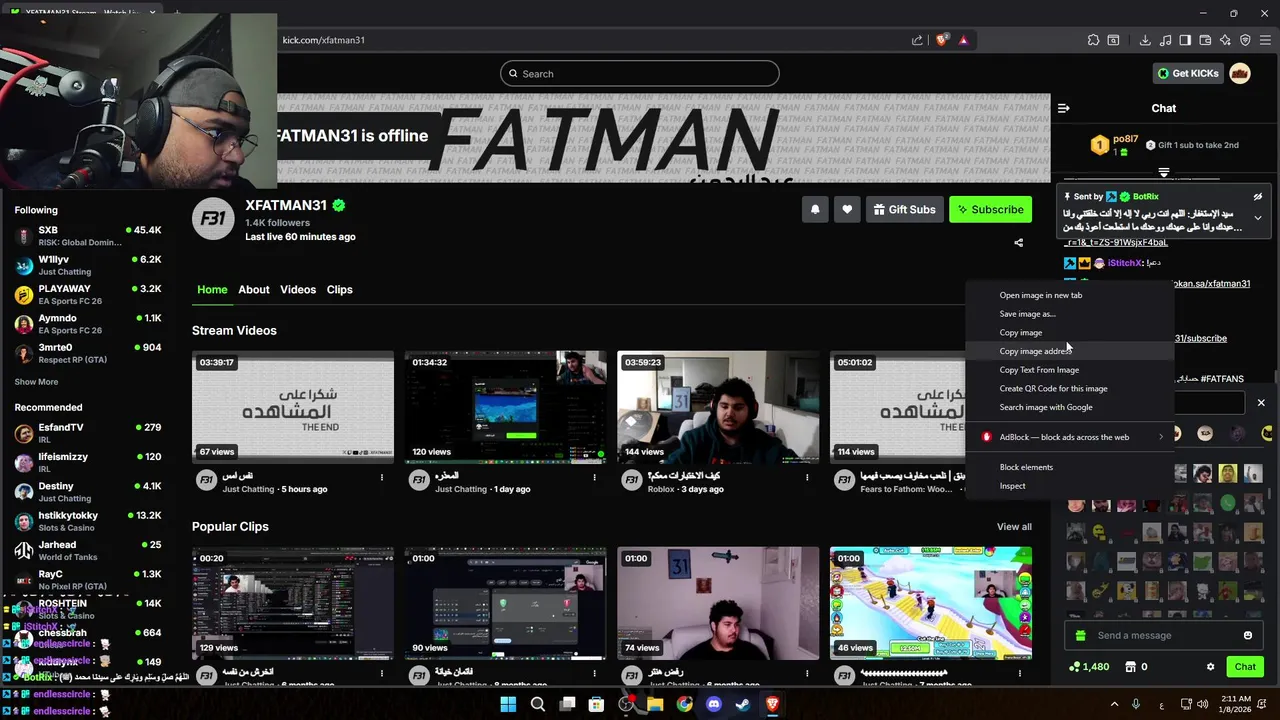This screenshot has width=1280, height=720.
Task: Open EsfandTV in Recommended list
Action: tap(88, 433)
